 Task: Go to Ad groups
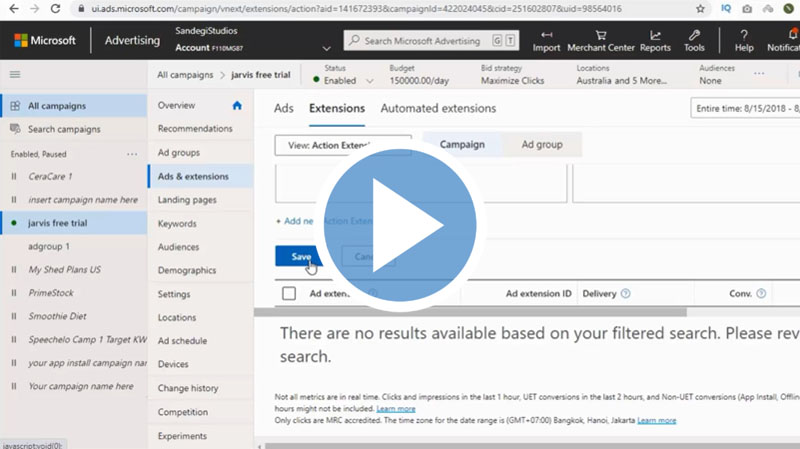tap(179, 153)
